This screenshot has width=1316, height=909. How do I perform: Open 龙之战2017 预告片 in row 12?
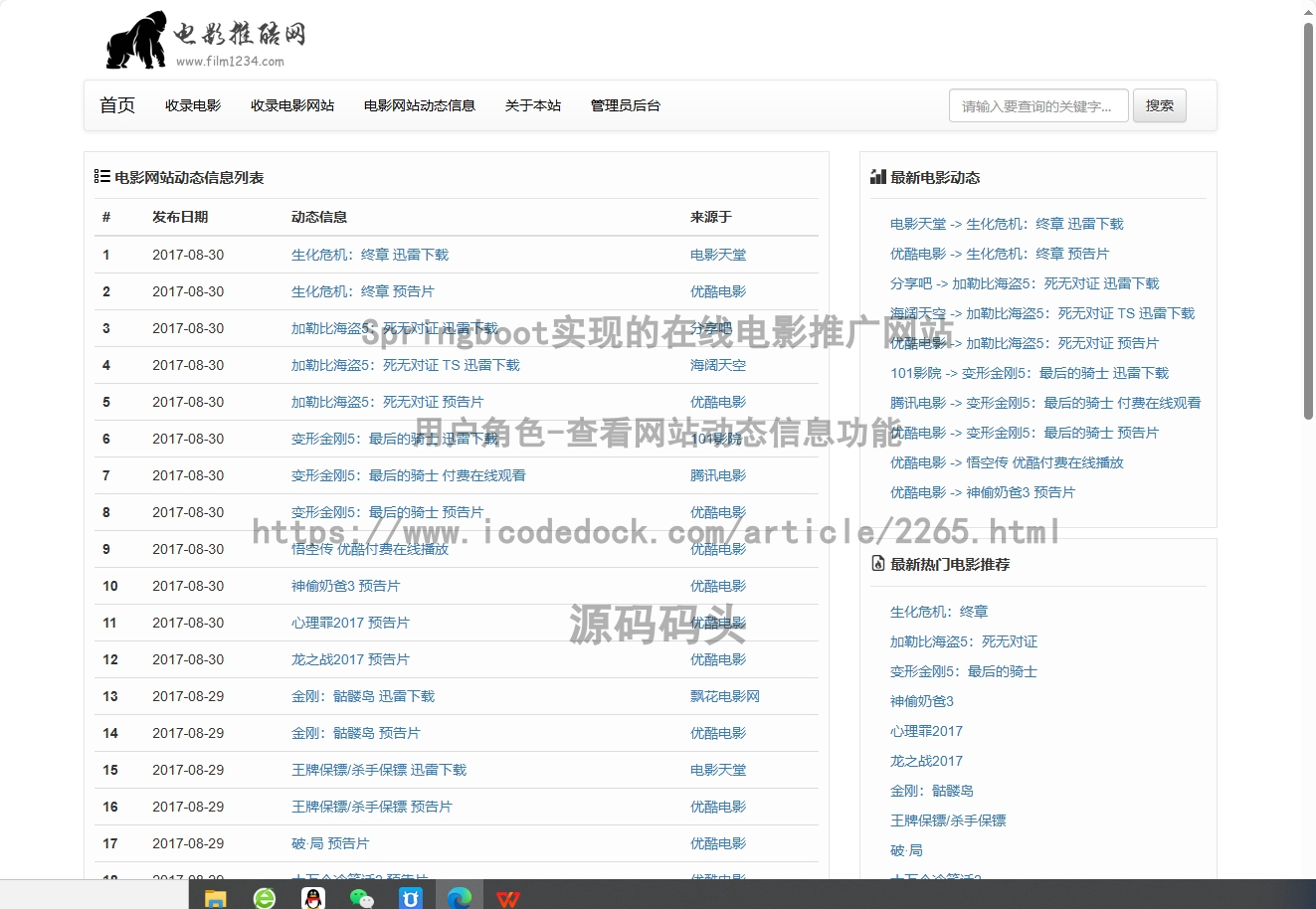tap(350, 659)
